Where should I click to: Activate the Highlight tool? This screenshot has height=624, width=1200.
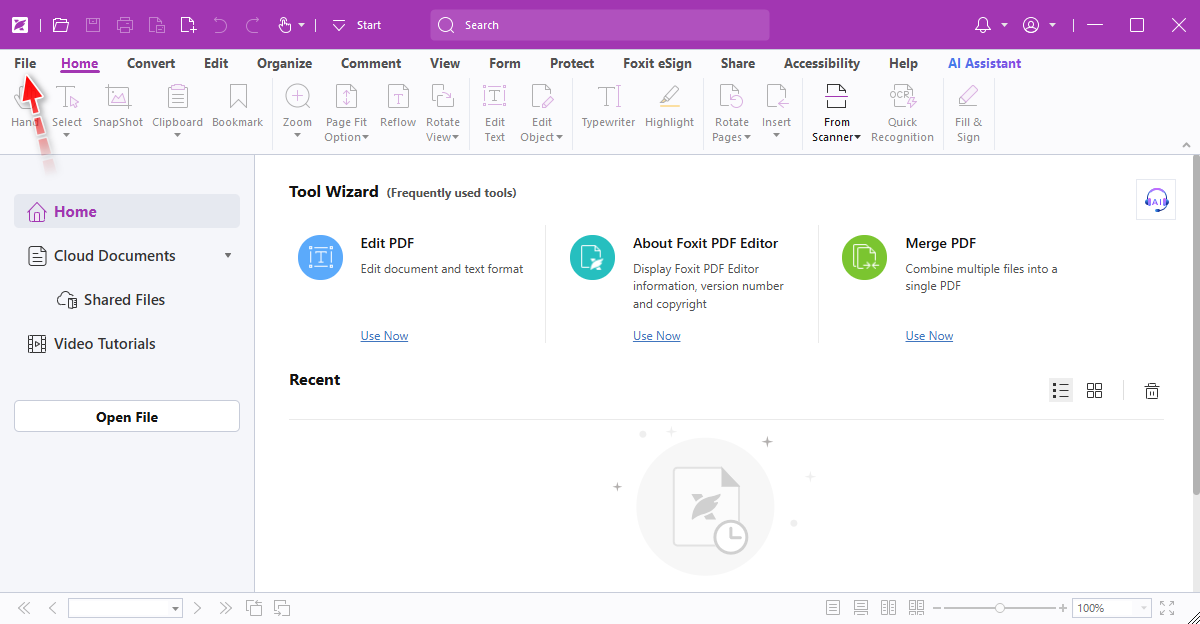(x=669, y=98)
